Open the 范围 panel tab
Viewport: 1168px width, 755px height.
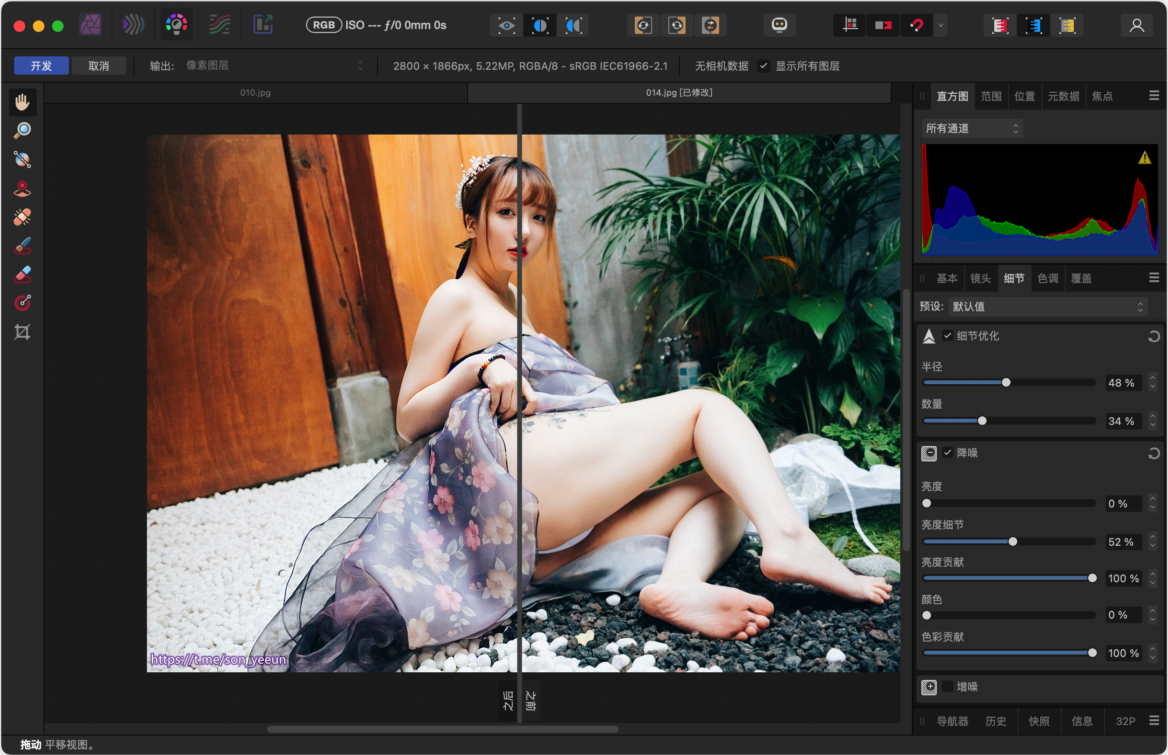[991, 96]
